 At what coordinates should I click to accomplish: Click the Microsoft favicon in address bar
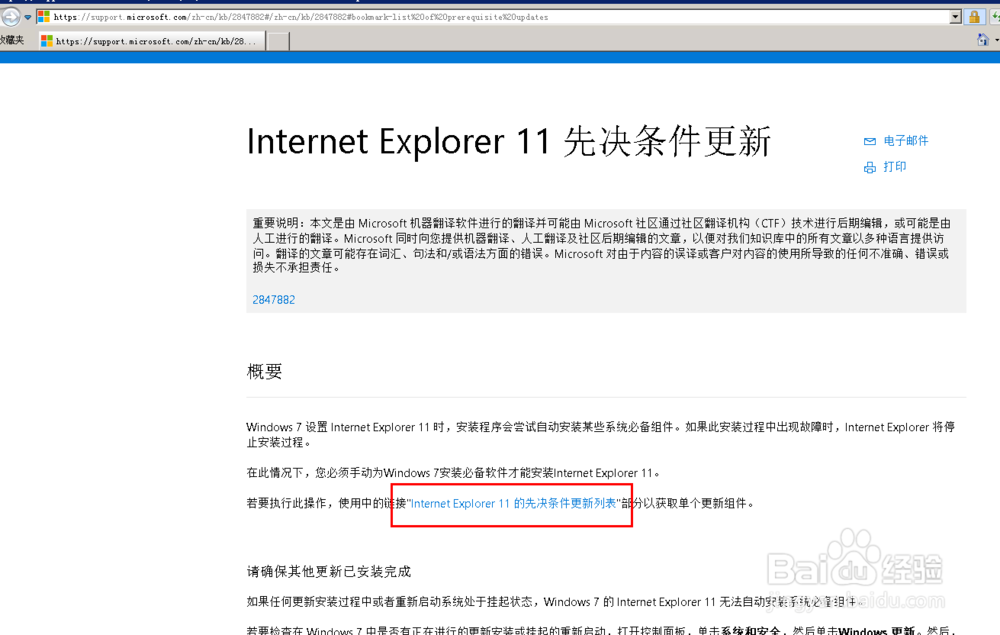43,17
